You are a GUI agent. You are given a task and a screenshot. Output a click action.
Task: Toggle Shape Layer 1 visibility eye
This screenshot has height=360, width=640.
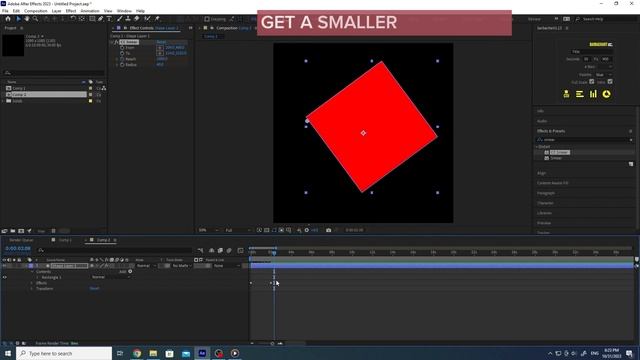4,266
